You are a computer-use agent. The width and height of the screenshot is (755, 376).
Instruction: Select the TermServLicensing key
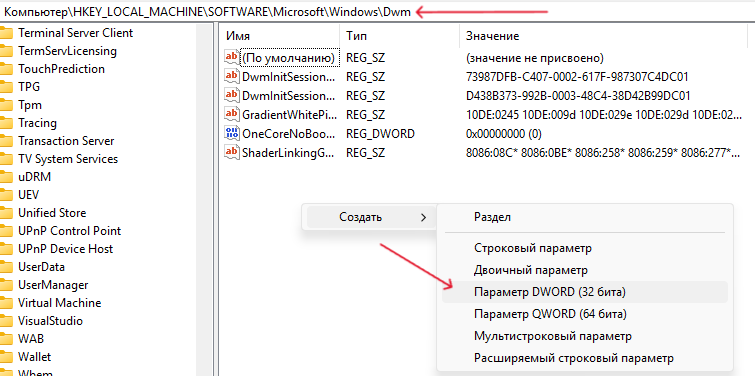(x=67, y=51)
